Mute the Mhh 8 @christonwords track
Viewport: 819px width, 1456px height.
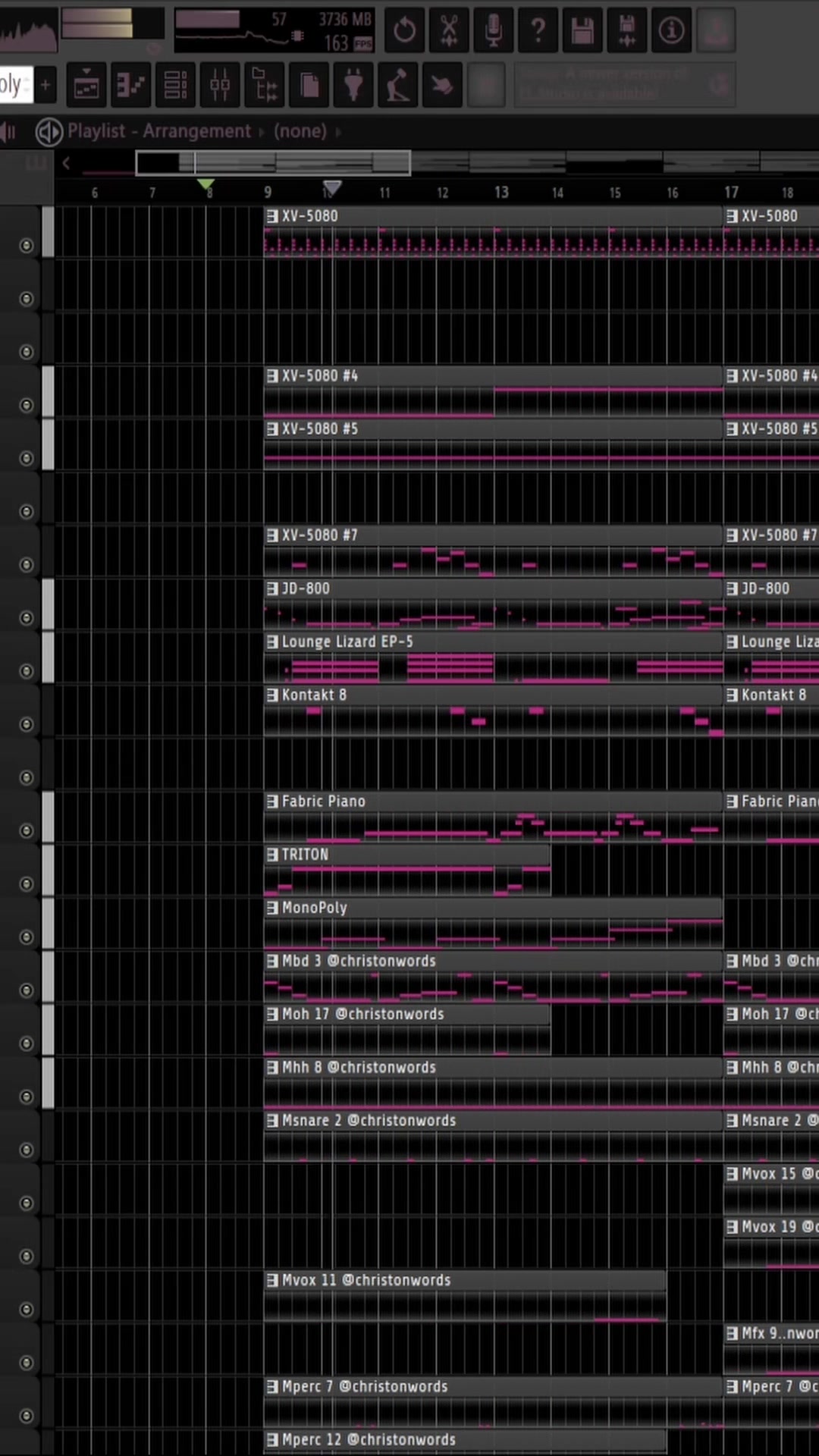pyautogui.click(x=27, y=1097)
